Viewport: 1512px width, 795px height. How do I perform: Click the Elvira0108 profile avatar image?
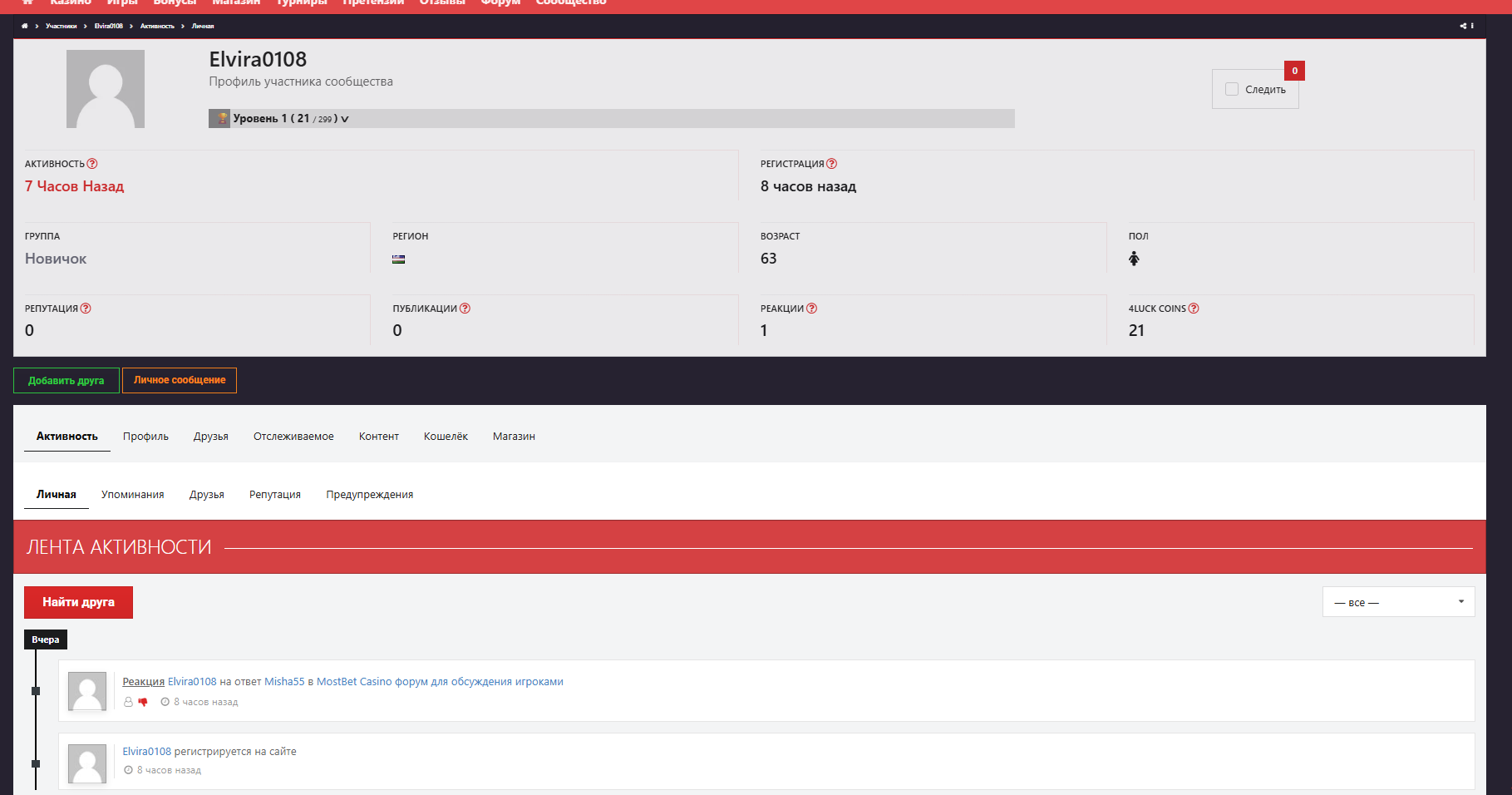point(106,89)
